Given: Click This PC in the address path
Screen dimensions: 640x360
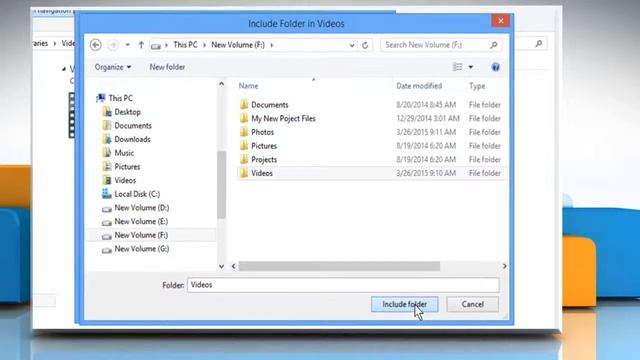Looking at the screenshot, I should tap(185, 45).
